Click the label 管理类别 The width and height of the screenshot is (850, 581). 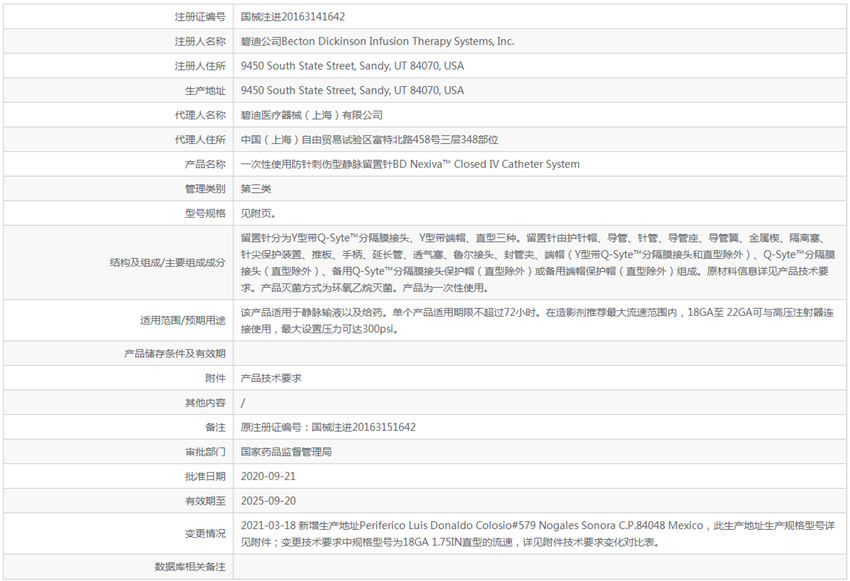tap(205, 189)
